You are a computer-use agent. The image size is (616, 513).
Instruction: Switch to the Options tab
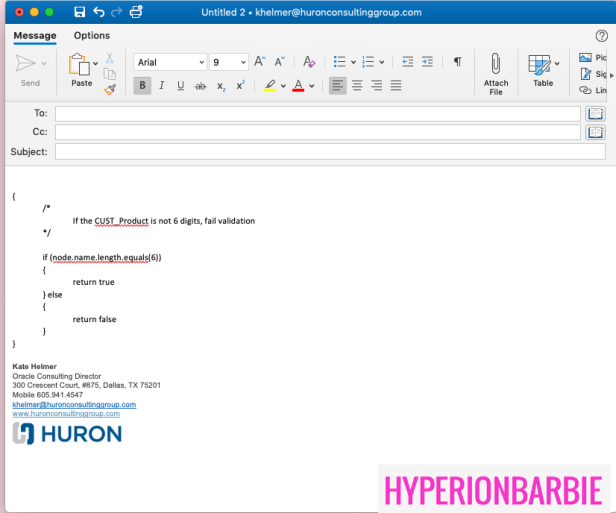click(92, 36)
